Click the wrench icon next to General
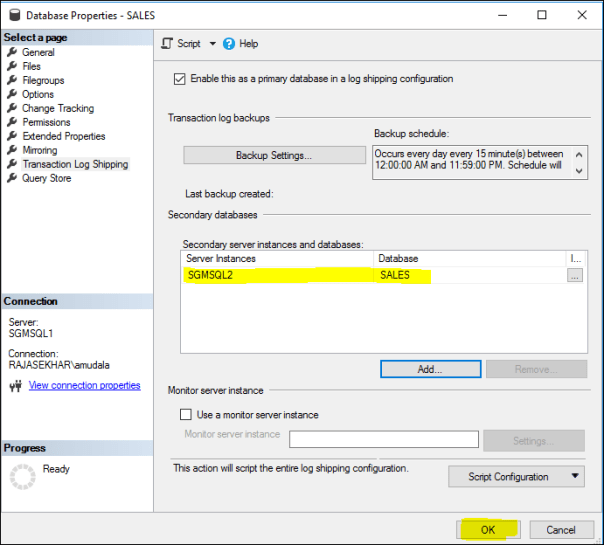 coord(13,53)
